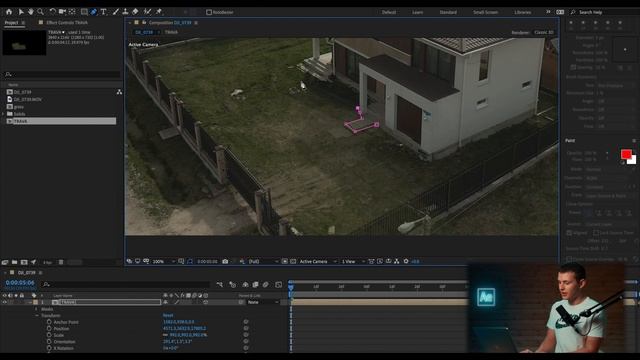
Task: Select the Type tool
Action: click(104, 12)
